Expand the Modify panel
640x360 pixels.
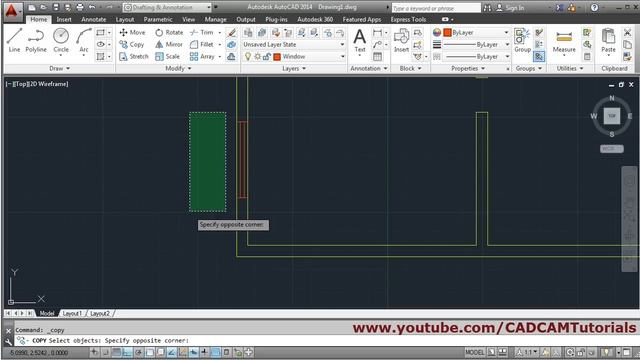[x=178, y=69]
